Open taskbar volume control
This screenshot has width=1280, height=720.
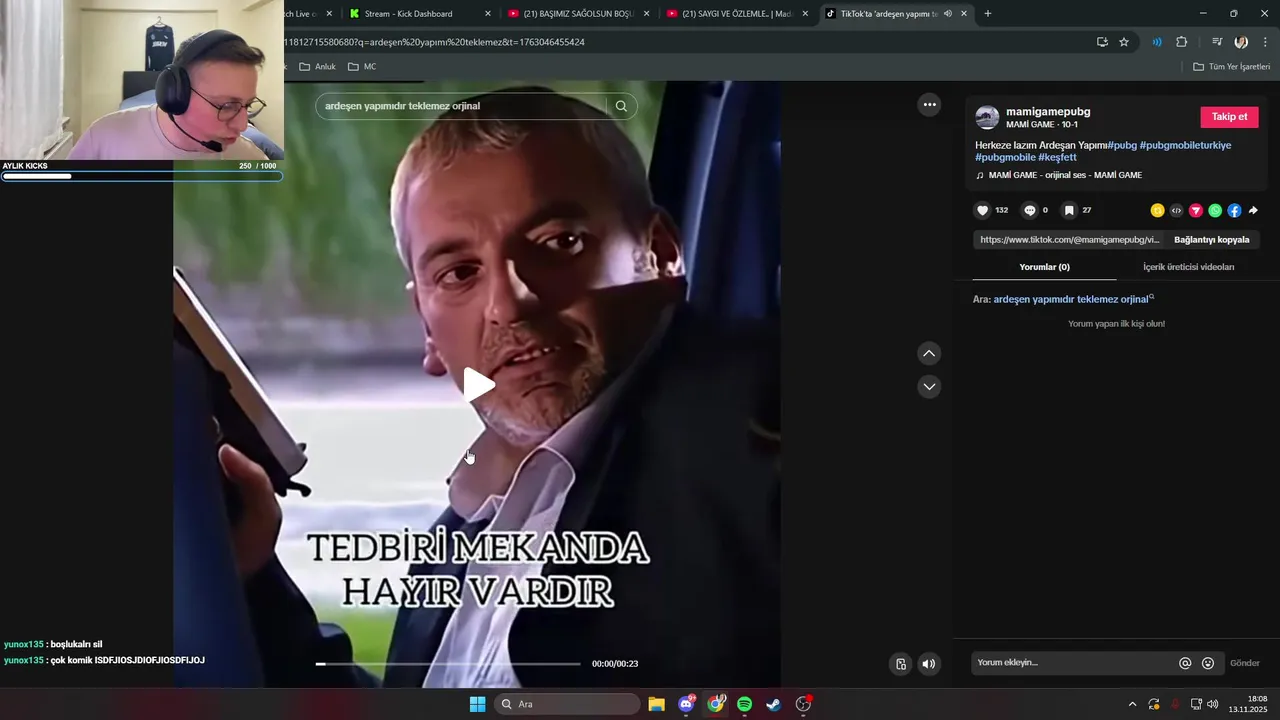tap(1213, 704)
